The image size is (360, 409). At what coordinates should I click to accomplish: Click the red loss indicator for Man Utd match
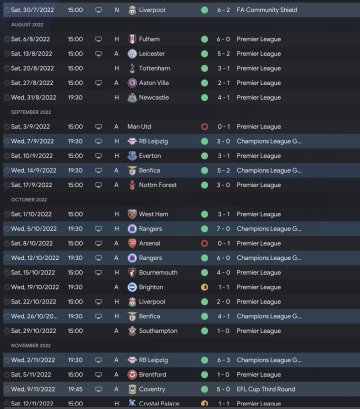204,127
